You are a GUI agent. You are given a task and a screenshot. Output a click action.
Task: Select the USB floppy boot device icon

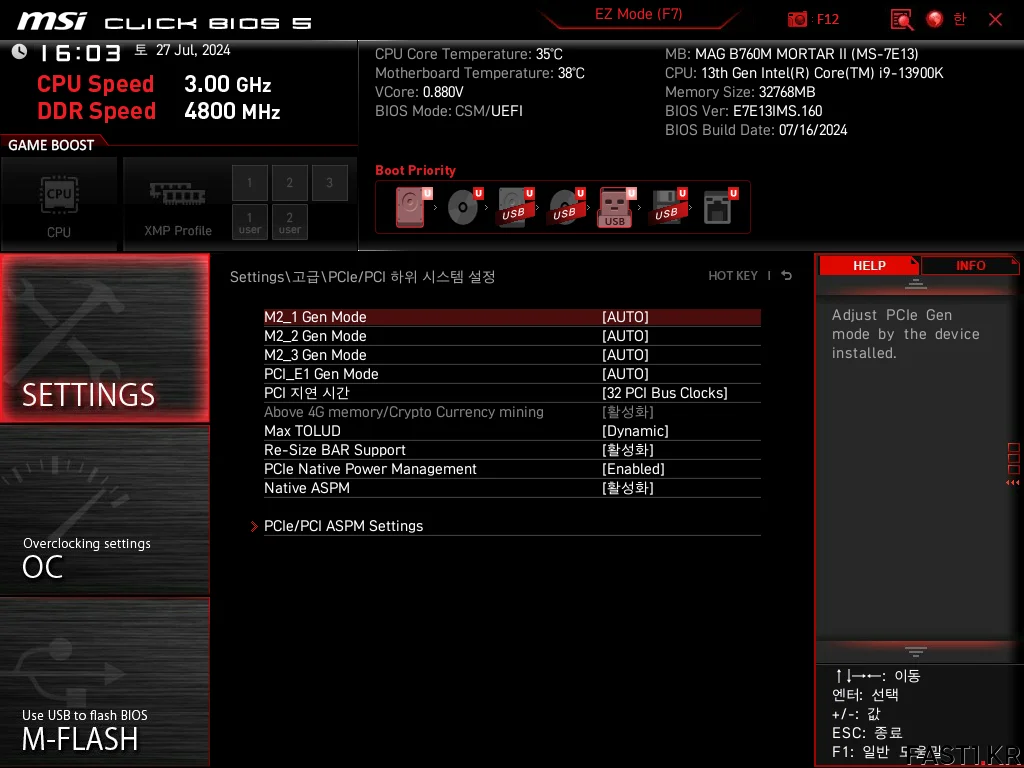pyautogui.click(x=668, y=207)
